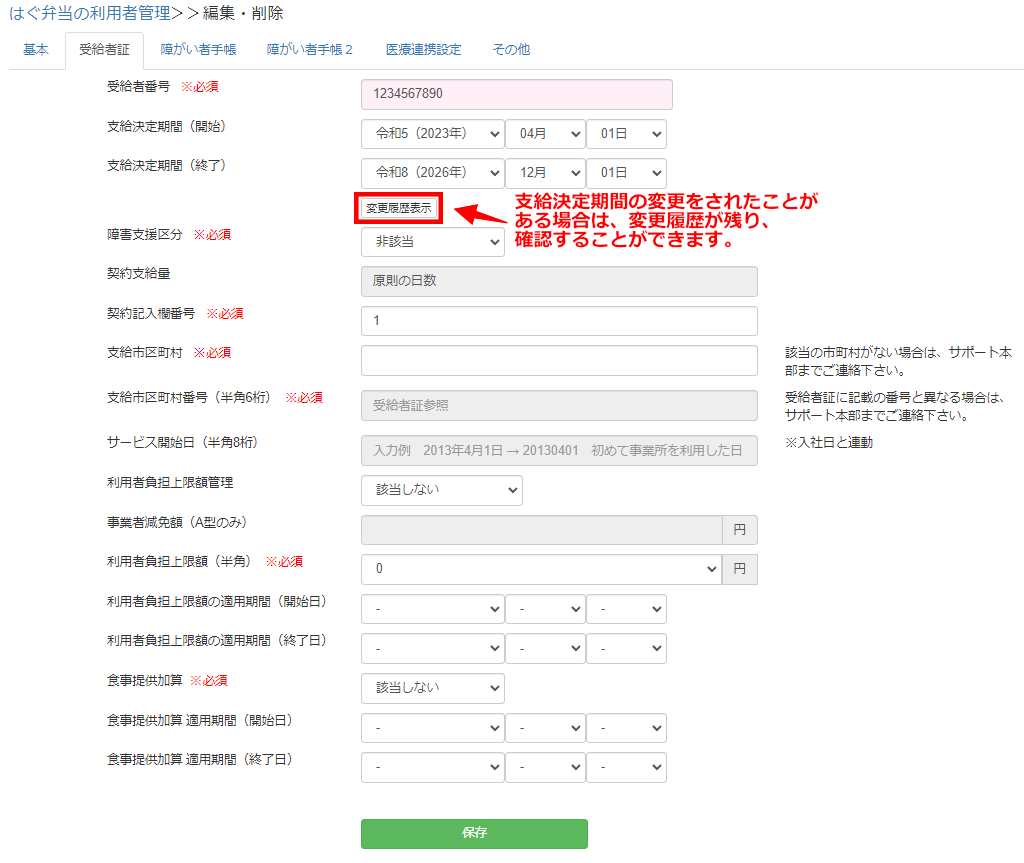Click the 契約記入欄番号 text field
The width and height of the screenshot is (1024, 863).
click(558, 321)
